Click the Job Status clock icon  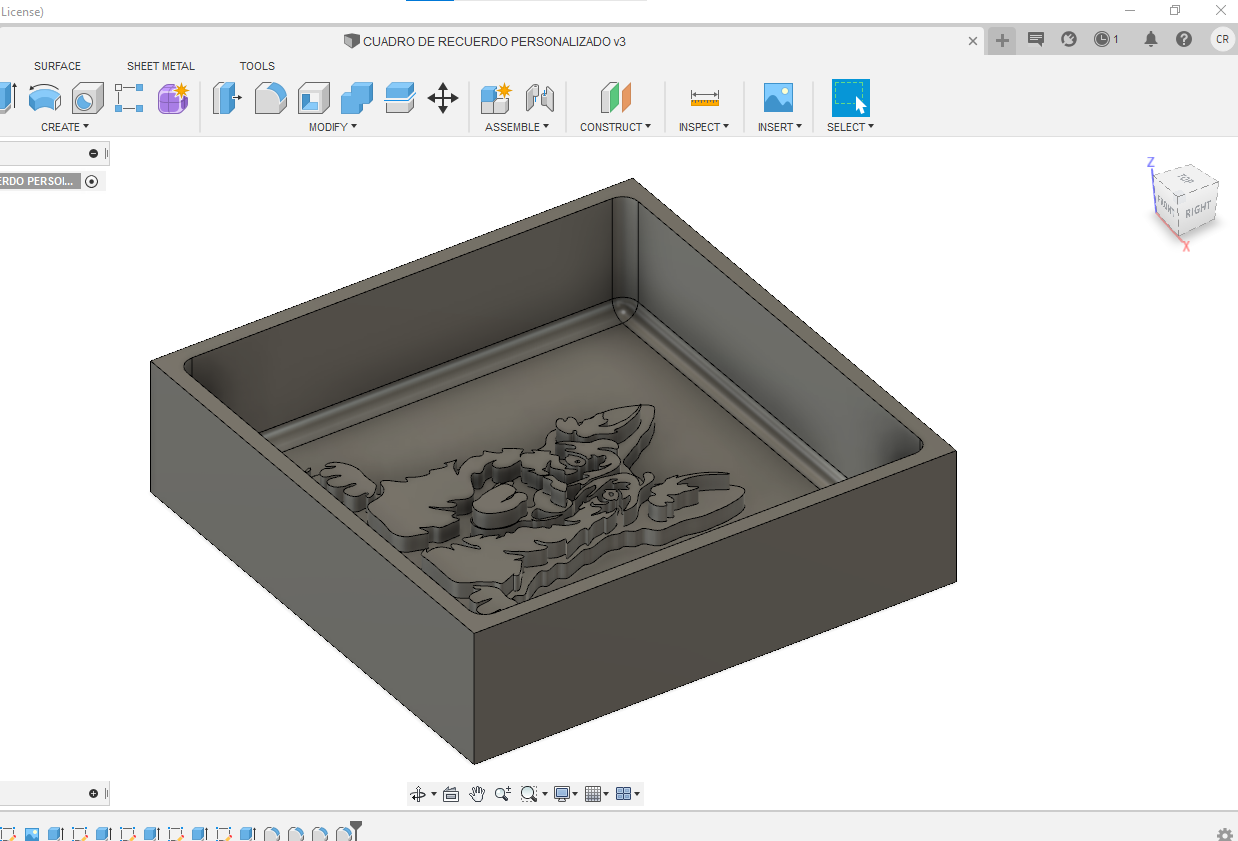[1102, 39]
